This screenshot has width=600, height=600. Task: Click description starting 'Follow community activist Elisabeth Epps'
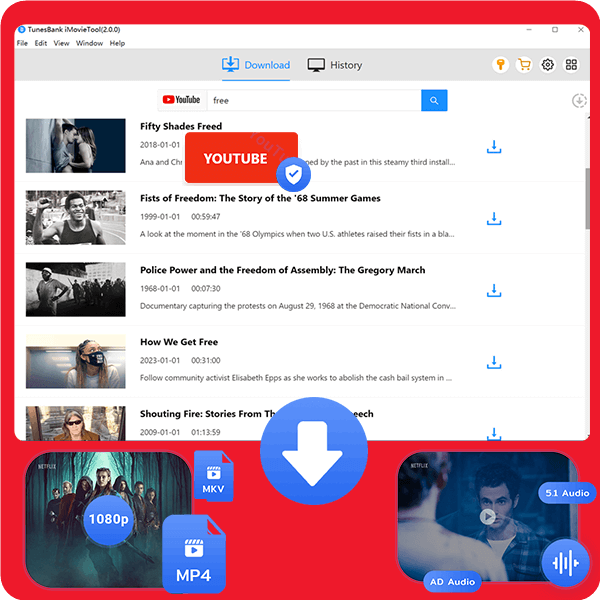pyautogui.click(x=296, y=378)
